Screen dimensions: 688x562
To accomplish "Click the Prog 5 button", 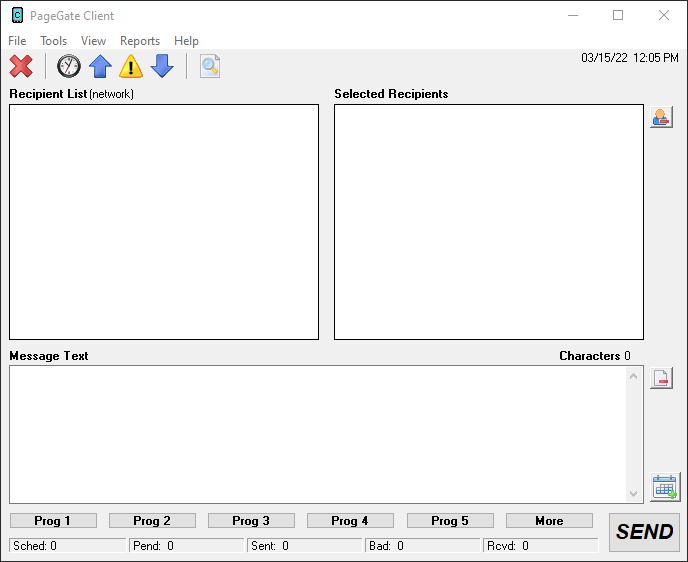I will (x=450, y=521).
